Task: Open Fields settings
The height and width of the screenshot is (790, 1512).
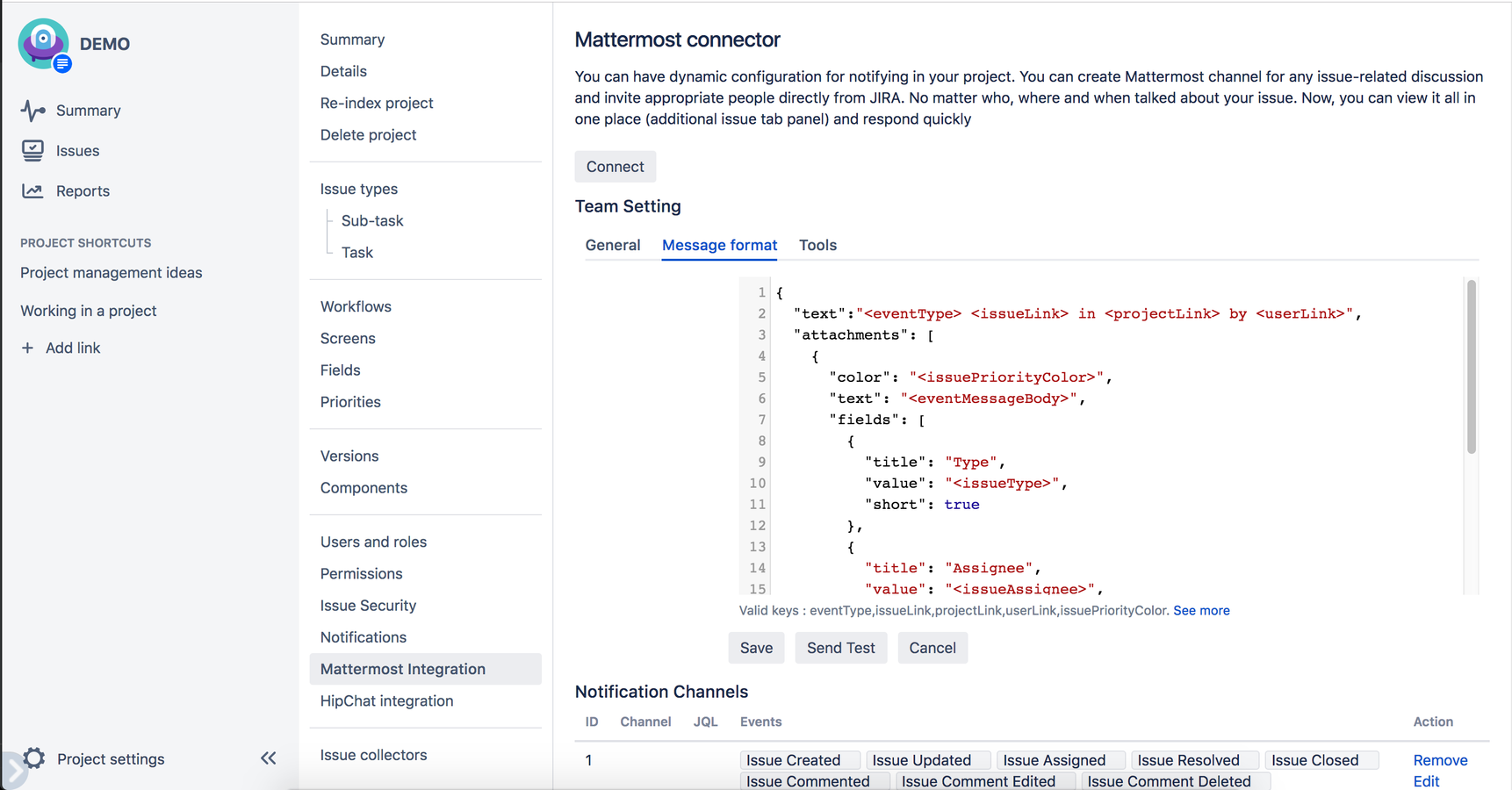Action: click(340, 370)
